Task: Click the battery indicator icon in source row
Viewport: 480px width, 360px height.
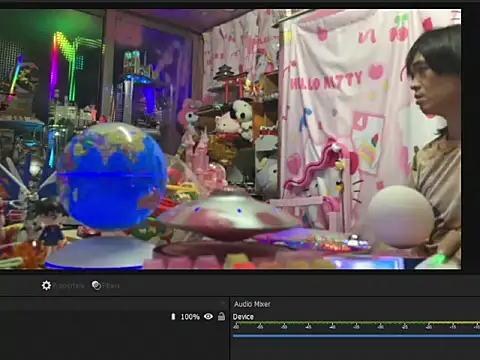Action: point(173,316)
